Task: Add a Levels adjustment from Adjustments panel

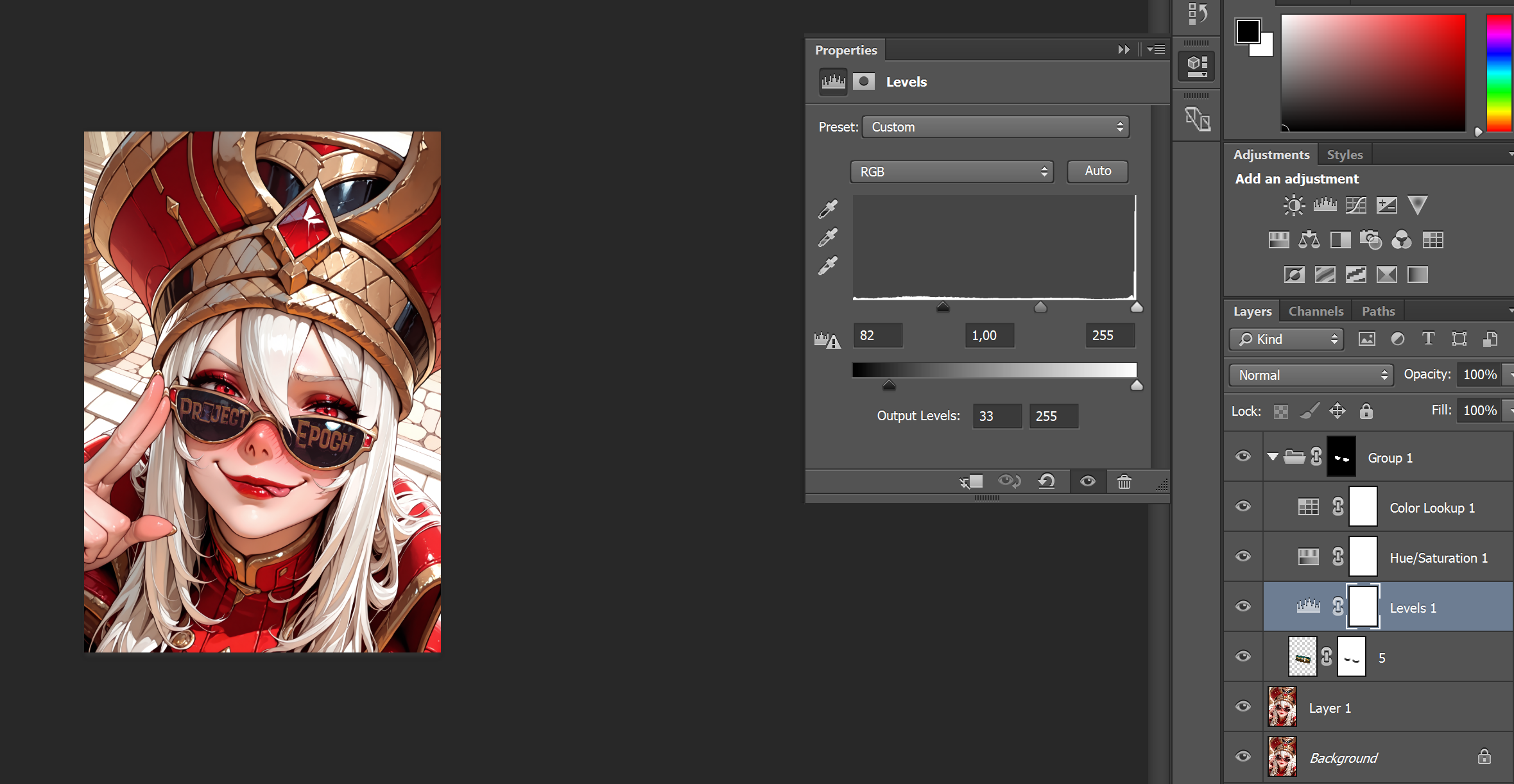Action: click(1325, 205)
